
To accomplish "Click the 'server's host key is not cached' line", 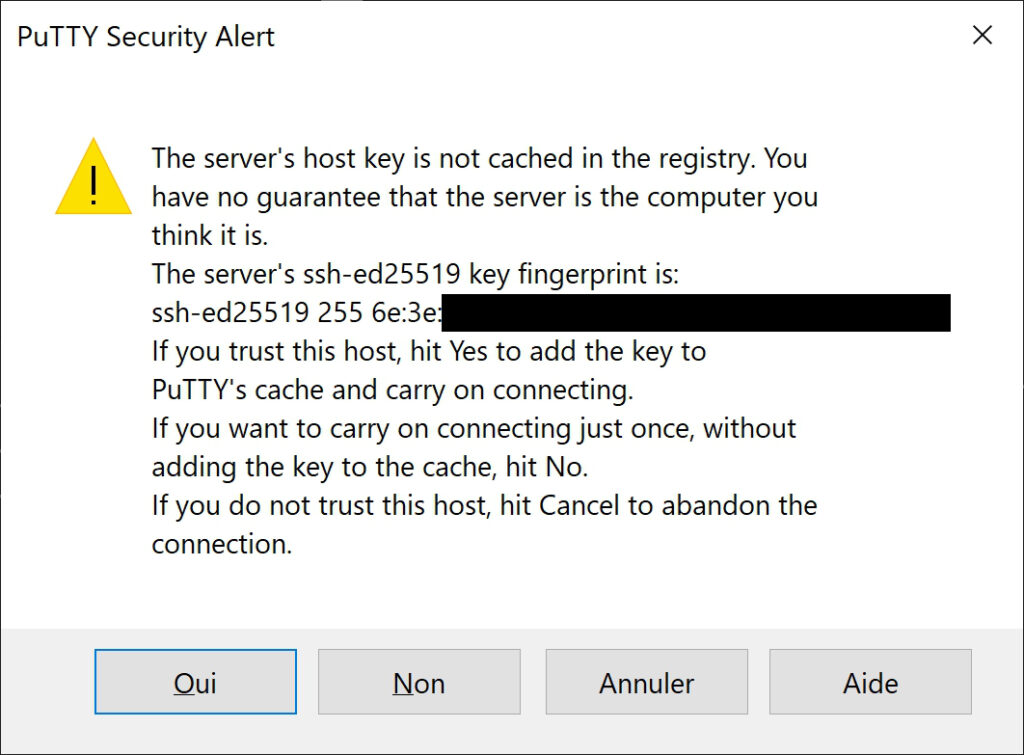I will [479, 159].
